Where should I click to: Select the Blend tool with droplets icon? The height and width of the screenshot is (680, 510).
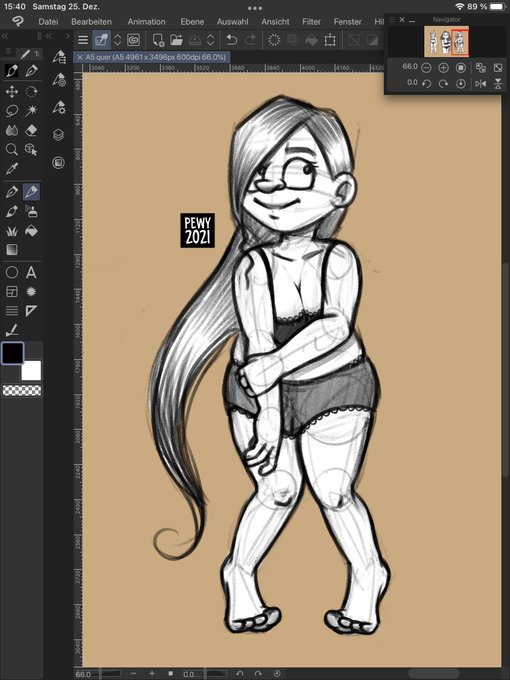(x=12, y=130)
